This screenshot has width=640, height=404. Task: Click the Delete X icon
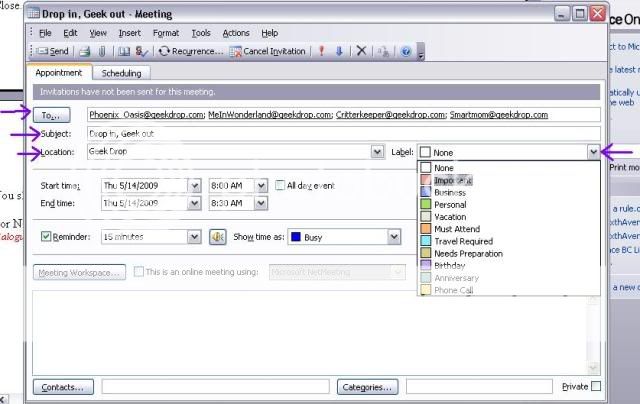coord(361,51)
